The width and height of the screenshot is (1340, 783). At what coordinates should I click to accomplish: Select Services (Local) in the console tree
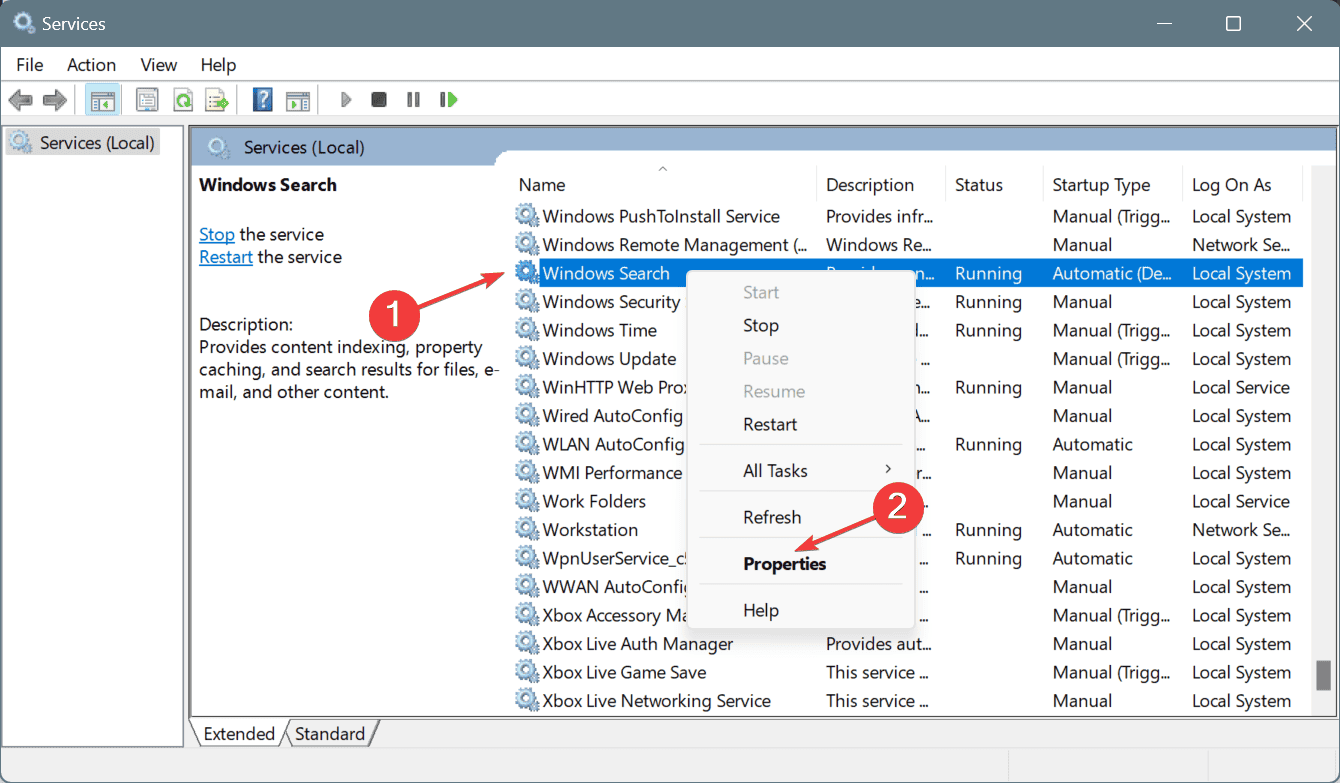click(83, 143)
